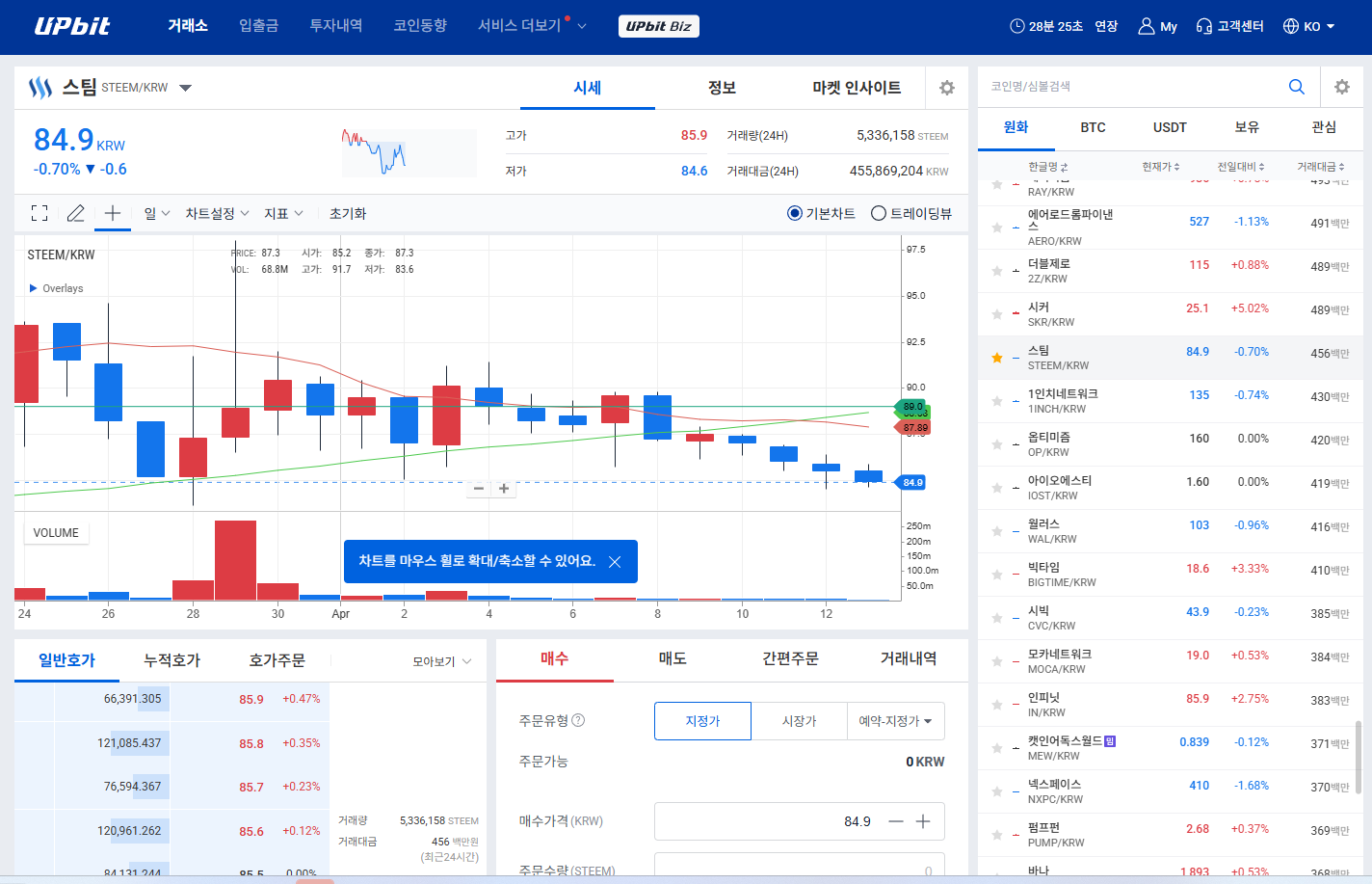
Task: Go to 입출금 in top navigation
Action: 258,26
